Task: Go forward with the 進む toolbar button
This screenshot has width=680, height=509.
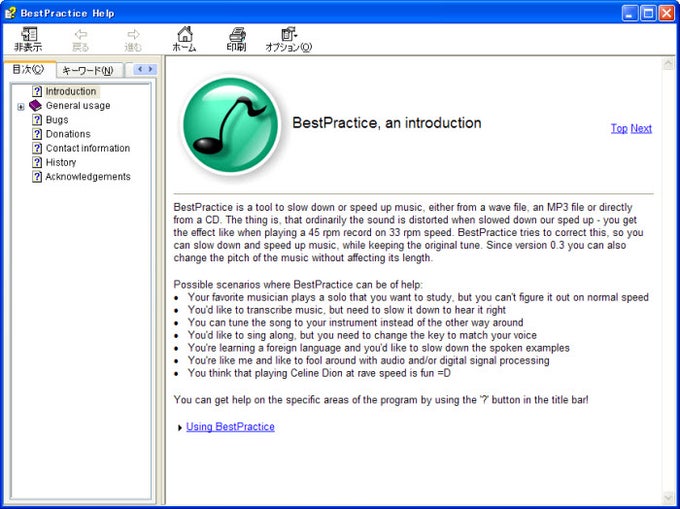Action: click(x=133, y=39)
